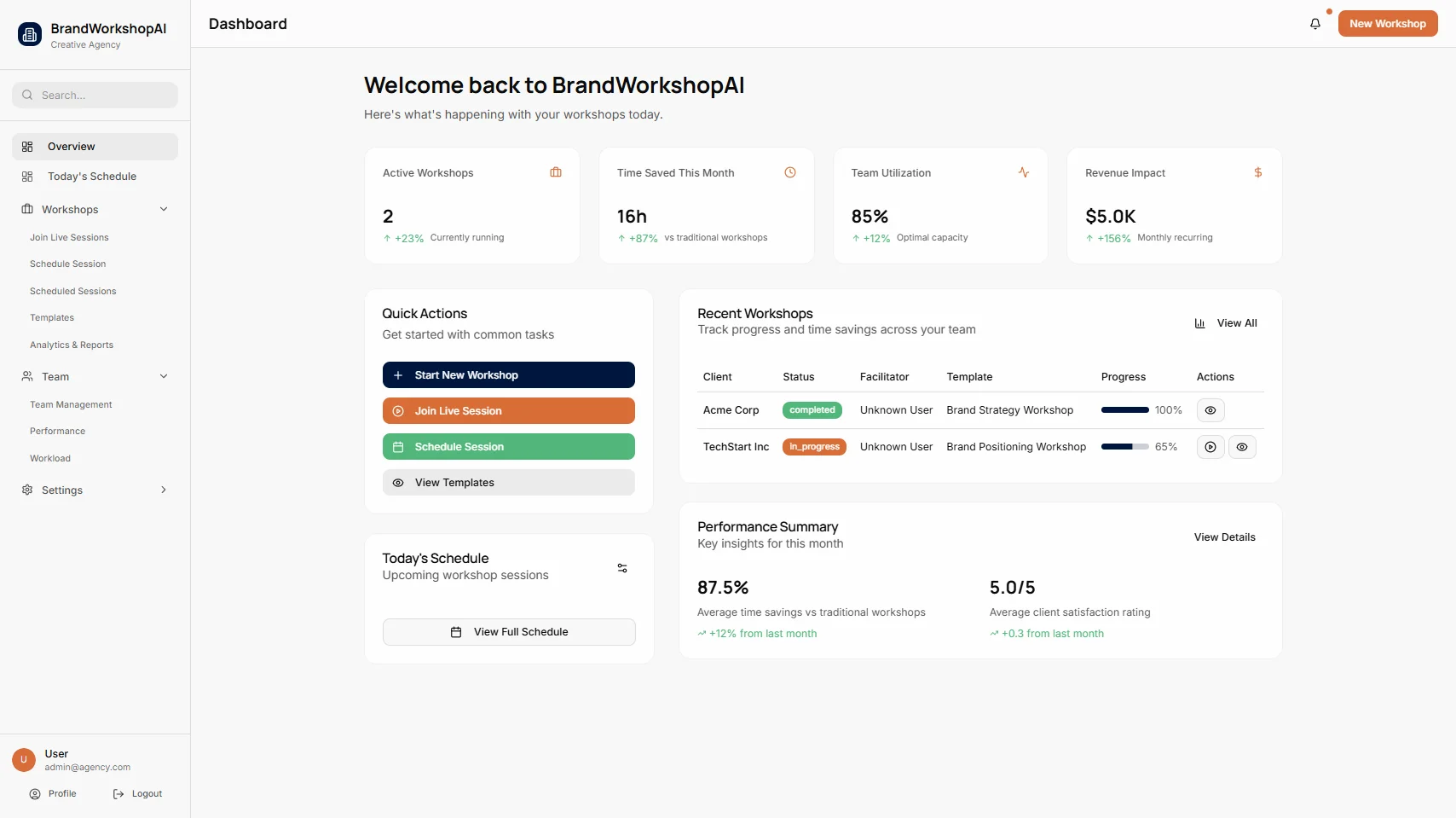
Task: Click the Active Workshops briefcase icon
Action: point(556,172)
